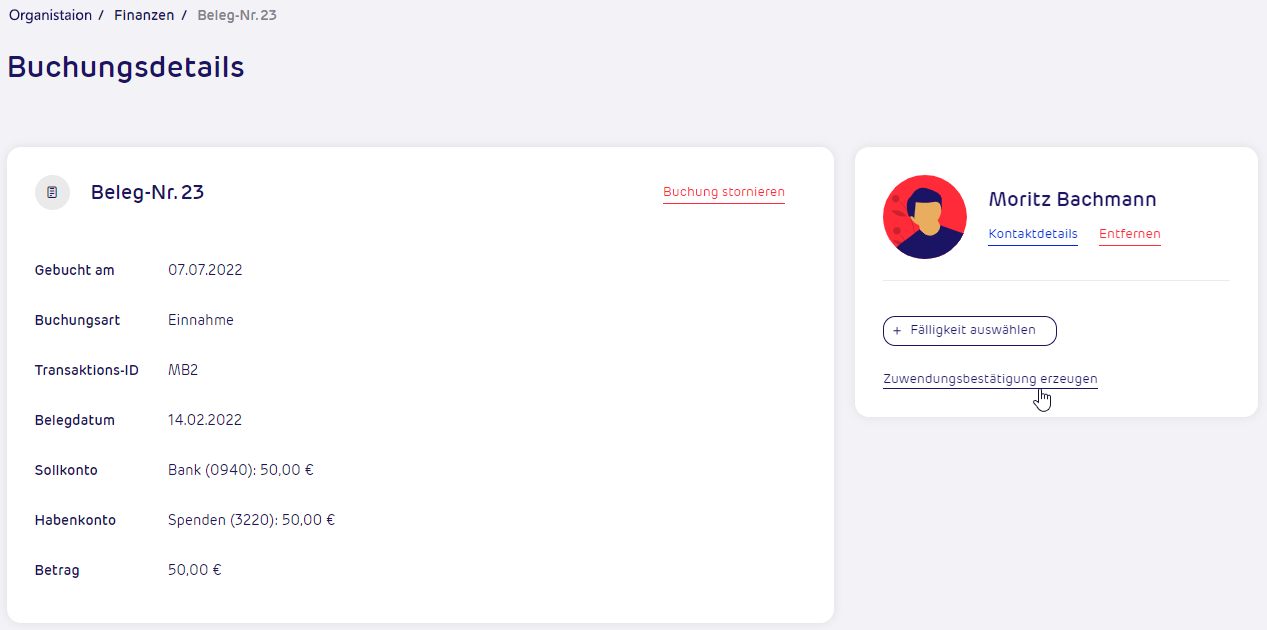Screen dimensions: 1267x630
Task: Click the Betrag value 50,00 €
Action: pos(194,570)
